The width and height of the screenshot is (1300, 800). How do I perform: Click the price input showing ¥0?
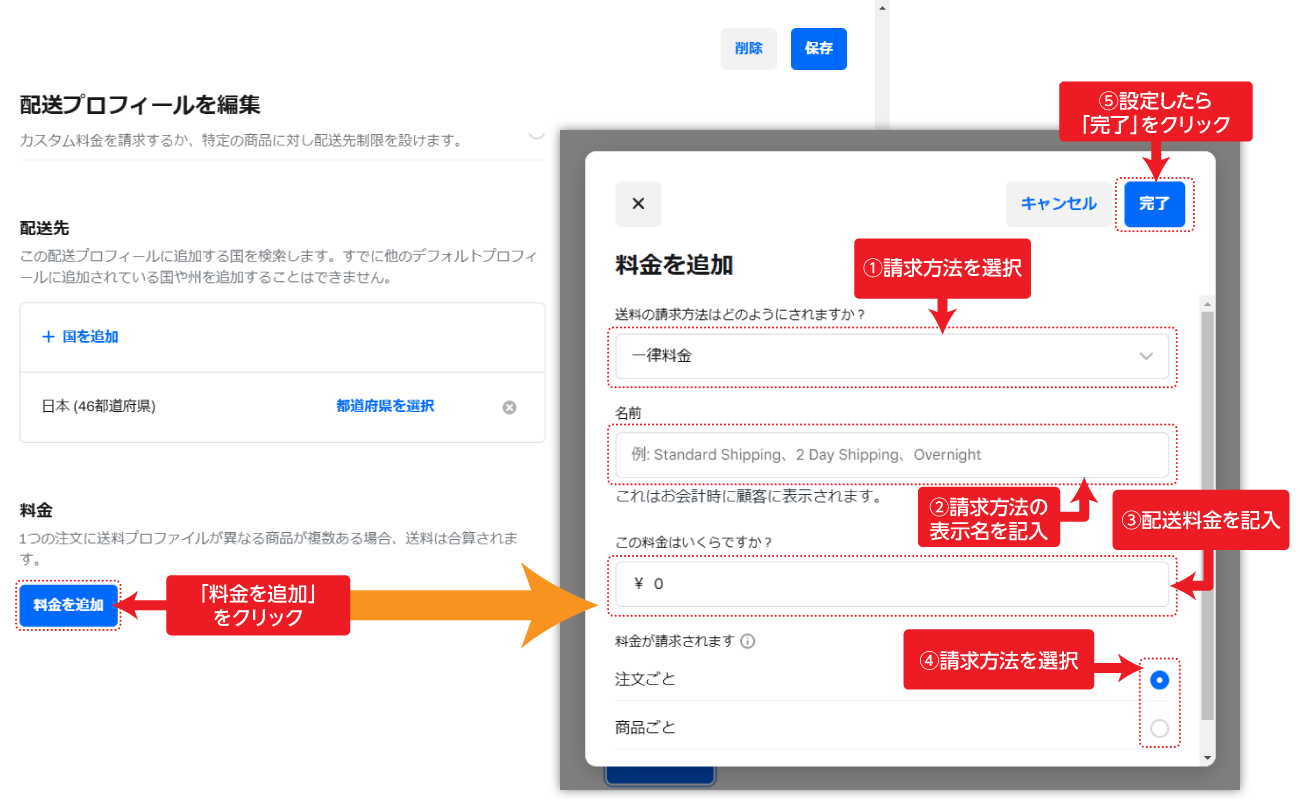point(890,583)
